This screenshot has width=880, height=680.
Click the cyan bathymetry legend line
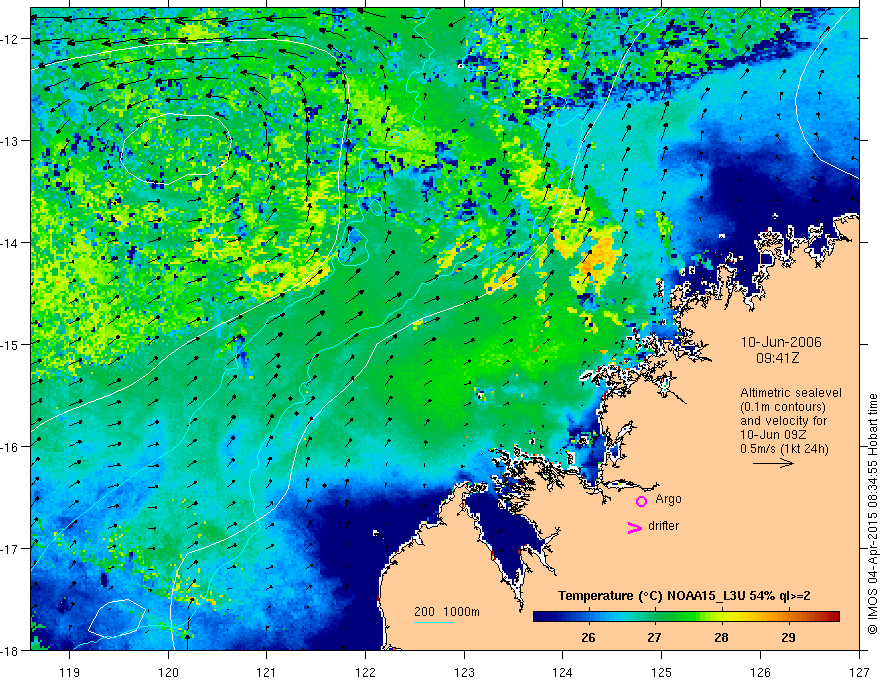click(434, 622)
